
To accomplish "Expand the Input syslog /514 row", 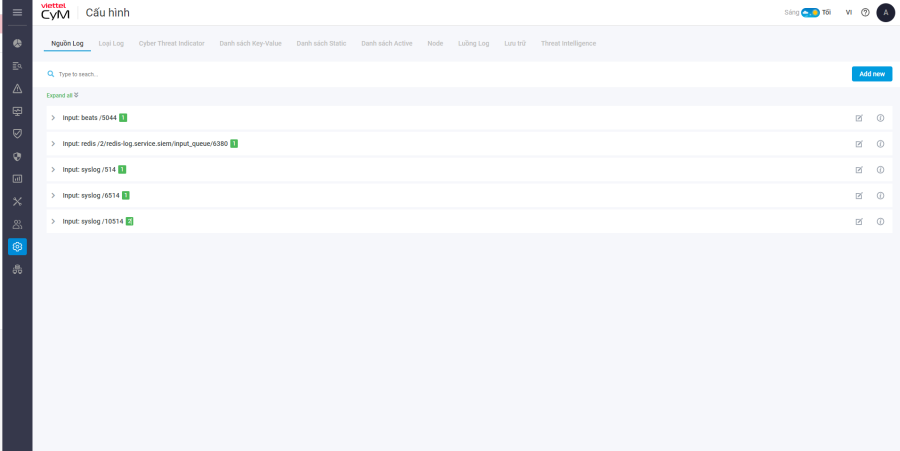I will click(53, 169).
